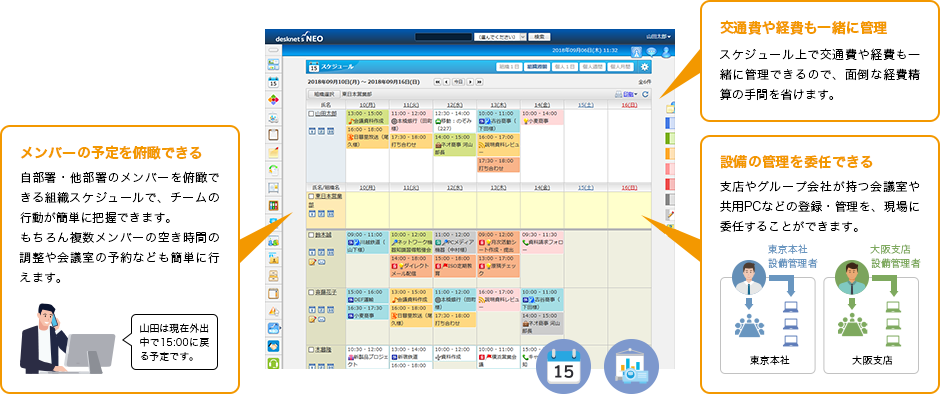Switch to the 個人月間 view tab
This screenshot has width=940, height=394.
621,67
